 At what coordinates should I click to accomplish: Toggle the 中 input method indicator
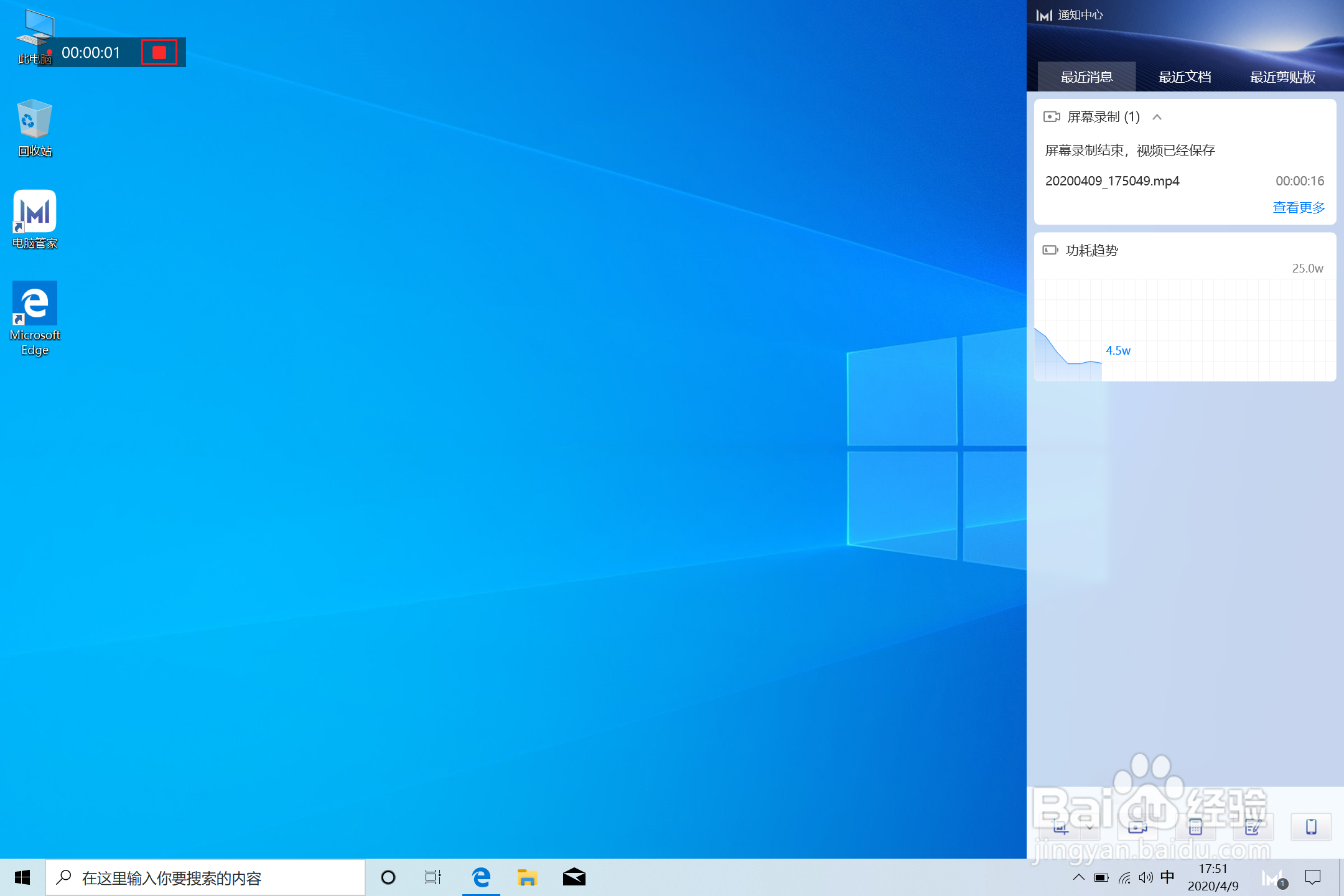tap(1167, 877)
